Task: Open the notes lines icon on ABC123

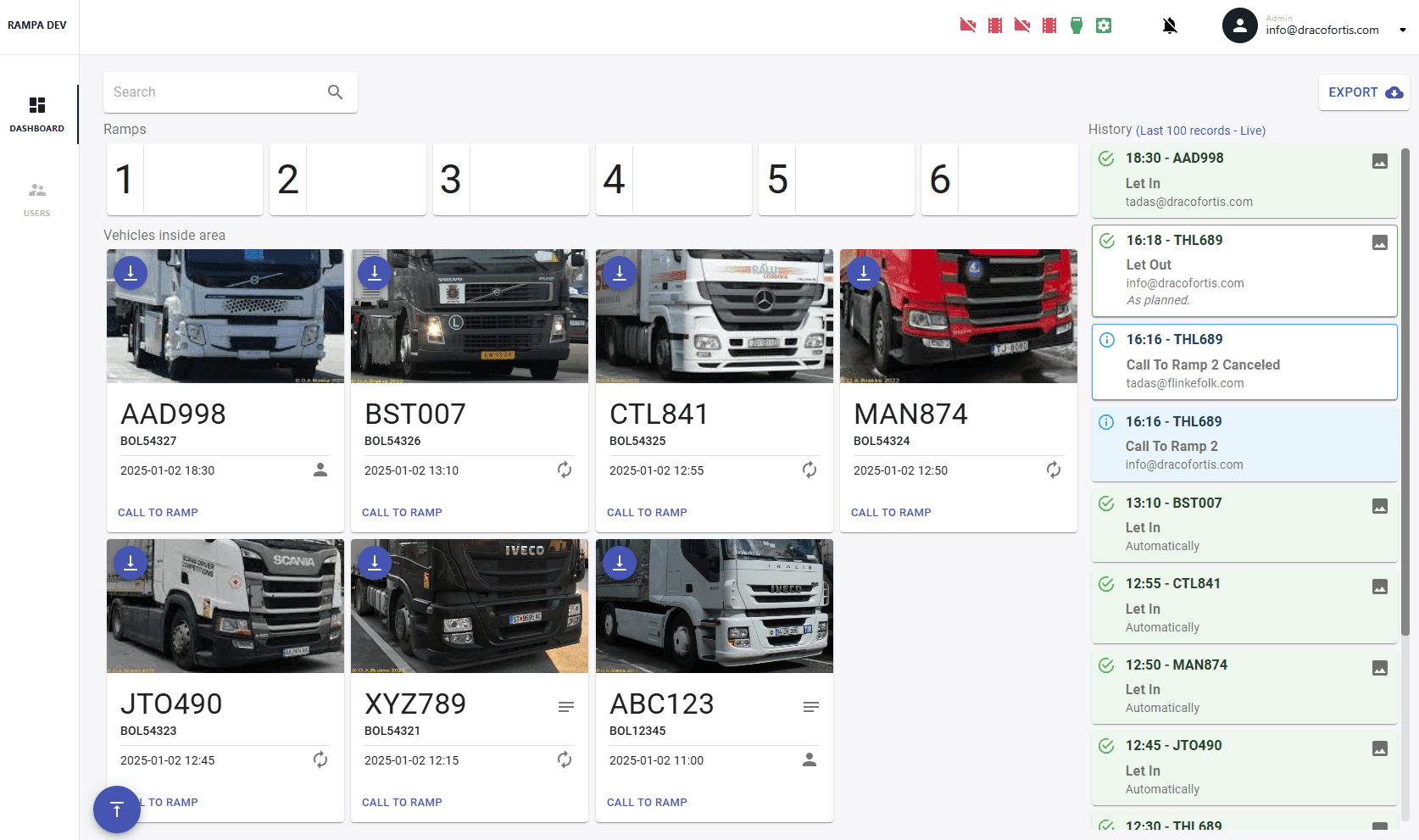Action: click(811, 707)
